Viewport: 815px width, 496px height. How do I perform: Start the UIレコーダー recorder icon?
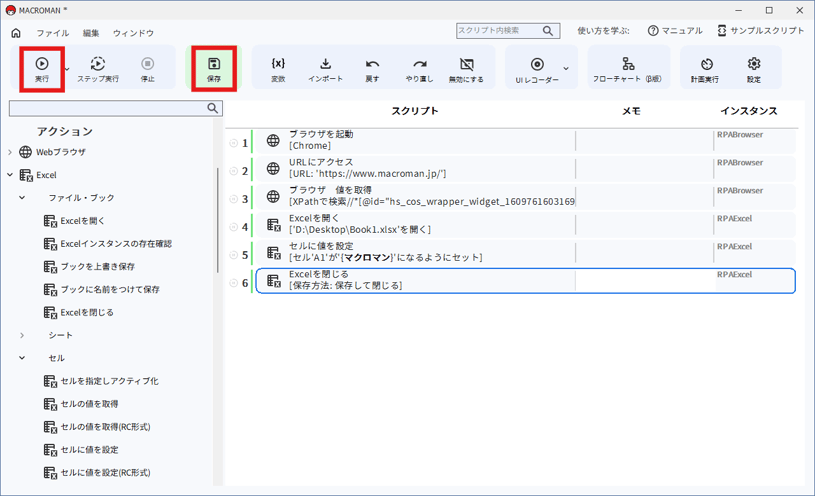(537, 64)
